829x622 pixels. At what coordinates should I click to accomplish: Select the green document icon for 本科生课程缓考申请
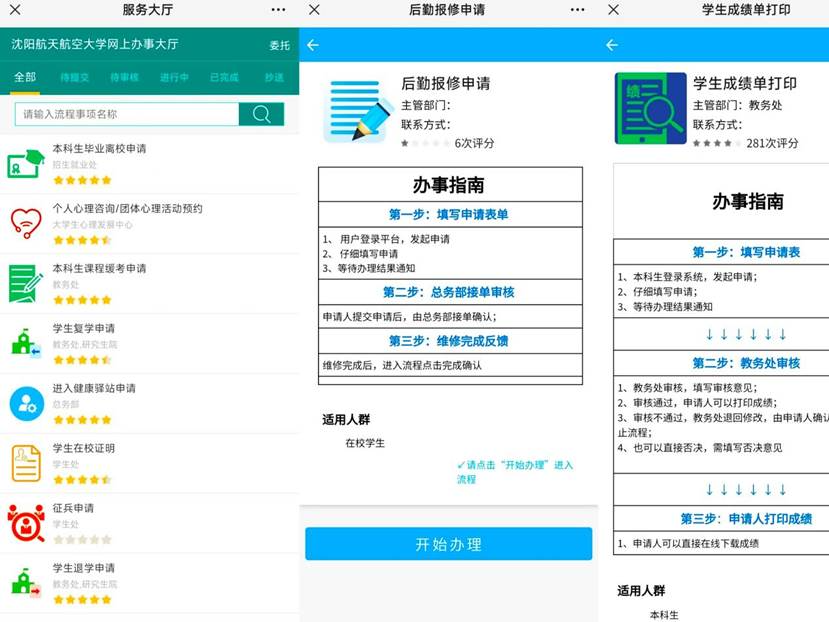26,283
